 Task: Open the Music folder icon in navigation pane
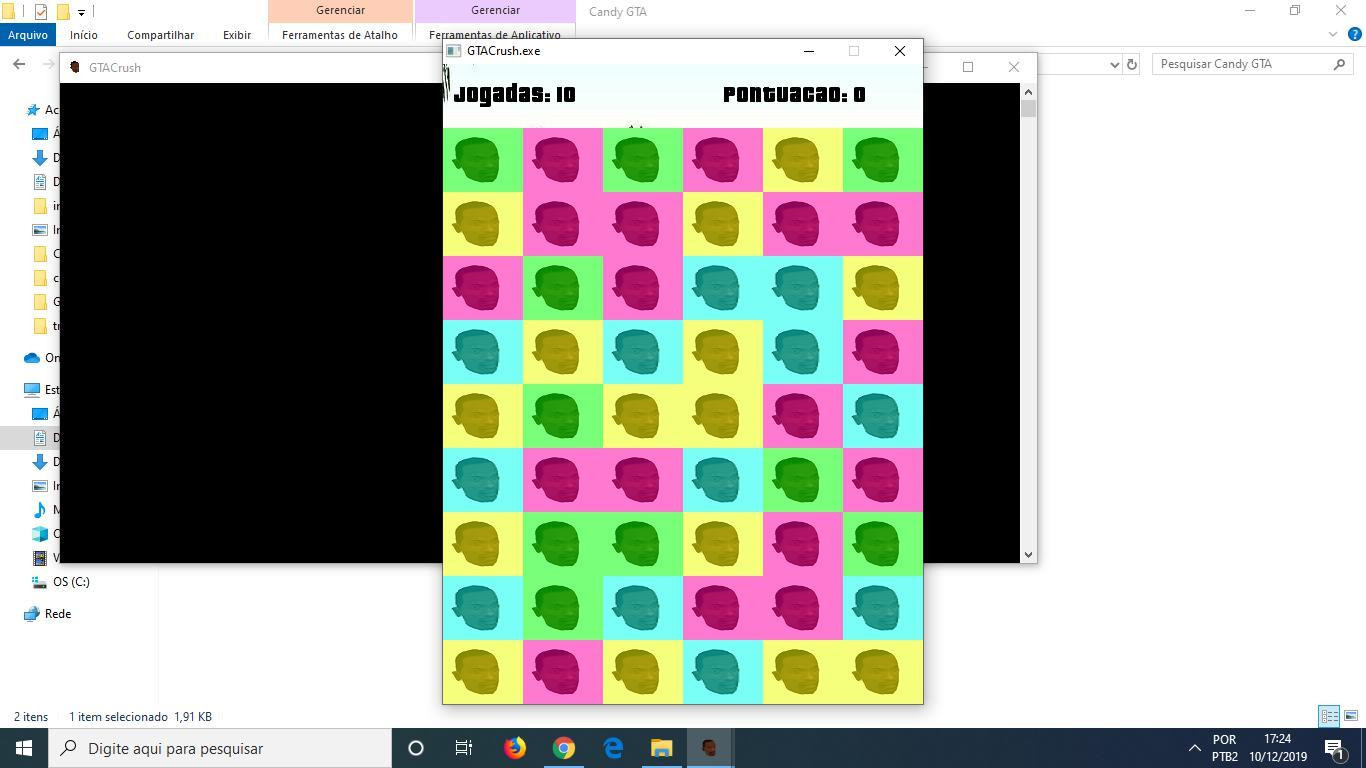point(40,509)
